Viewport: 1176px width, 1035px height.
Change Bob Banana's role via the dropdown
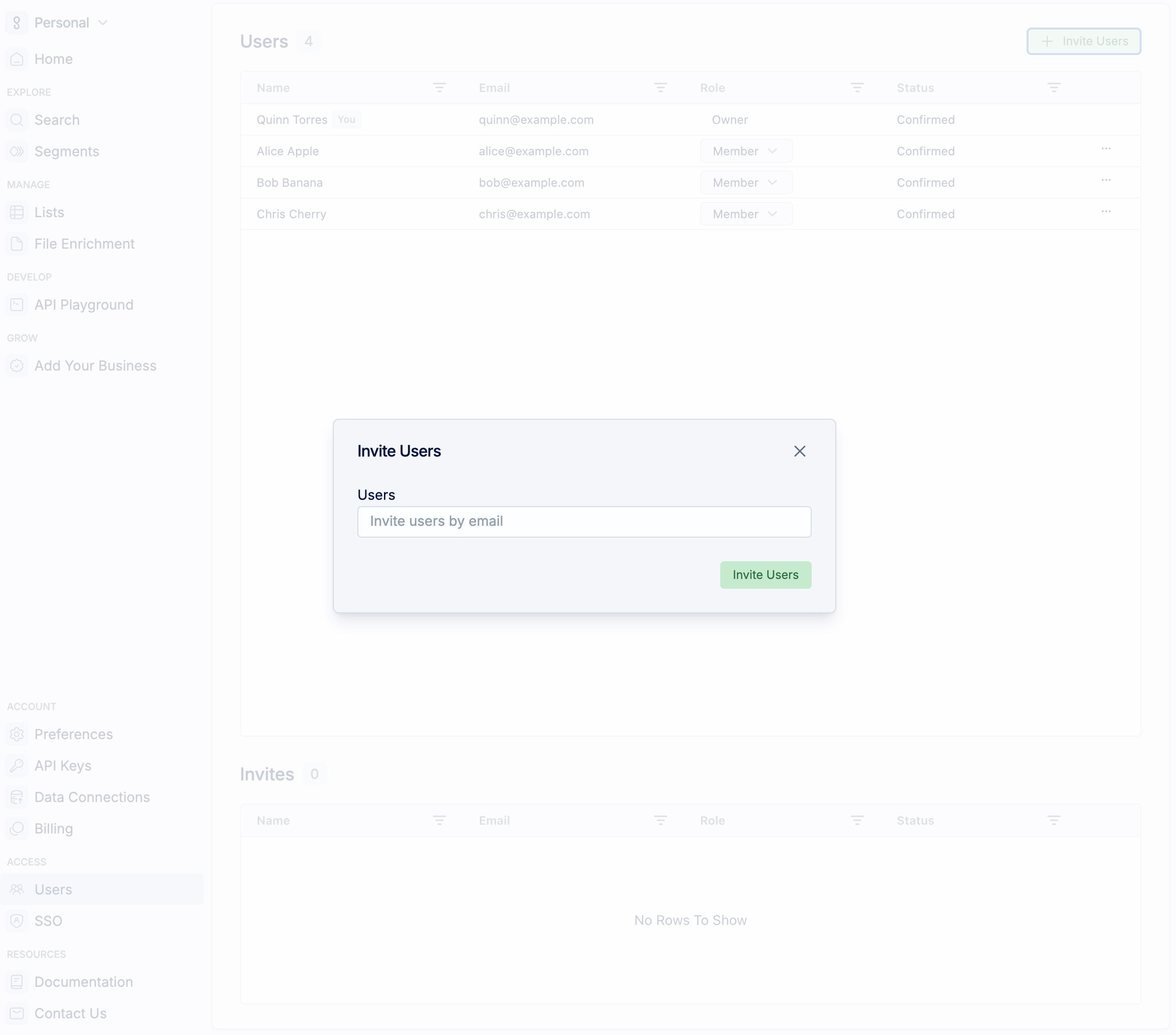point(746,182)
